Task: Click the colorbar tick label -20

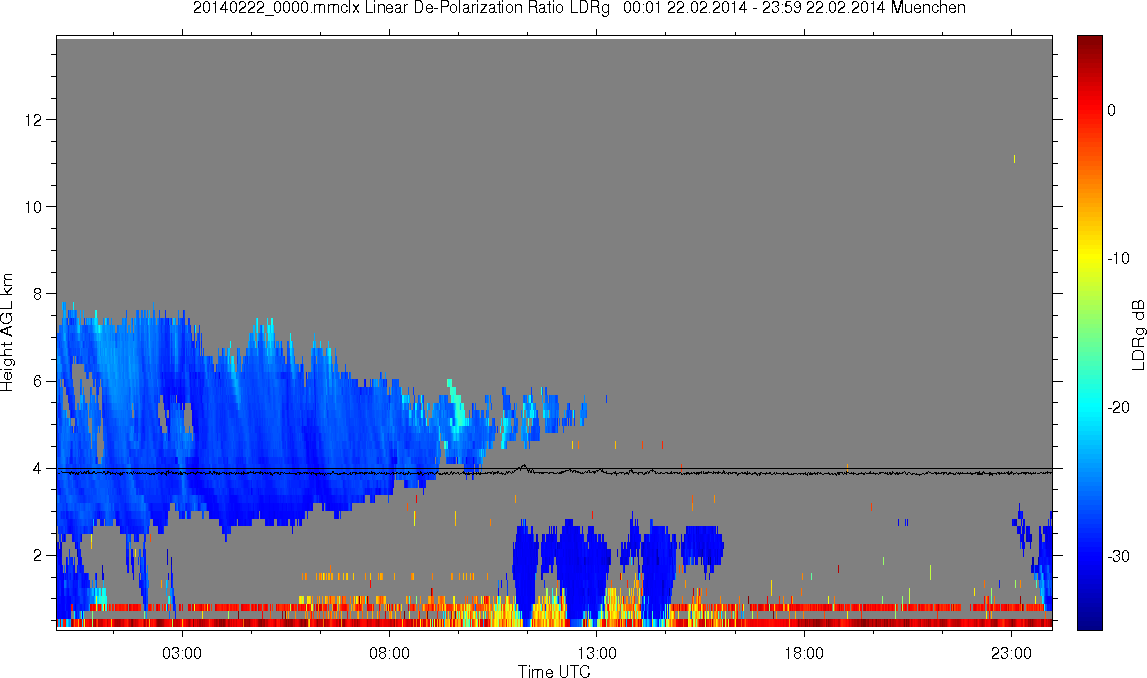Action: point(1118,407)
